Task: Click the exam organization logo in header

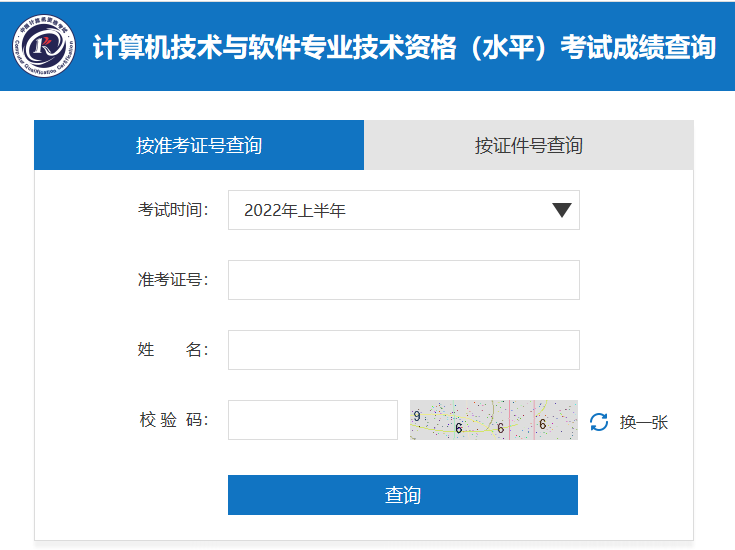Action: (x=44, y=46)
